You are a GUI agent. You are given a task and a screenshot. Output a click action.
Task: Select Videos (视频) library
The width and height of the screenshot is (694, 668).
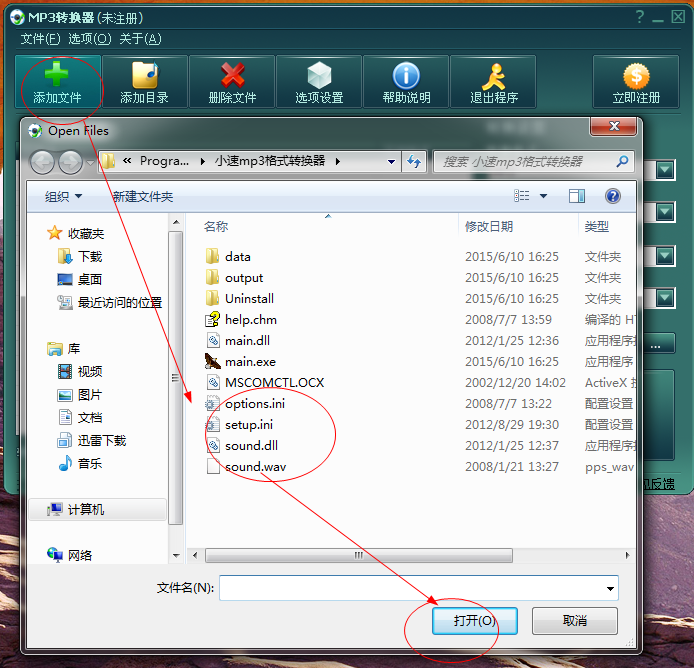pyautogui.click(x=80, y=371)
